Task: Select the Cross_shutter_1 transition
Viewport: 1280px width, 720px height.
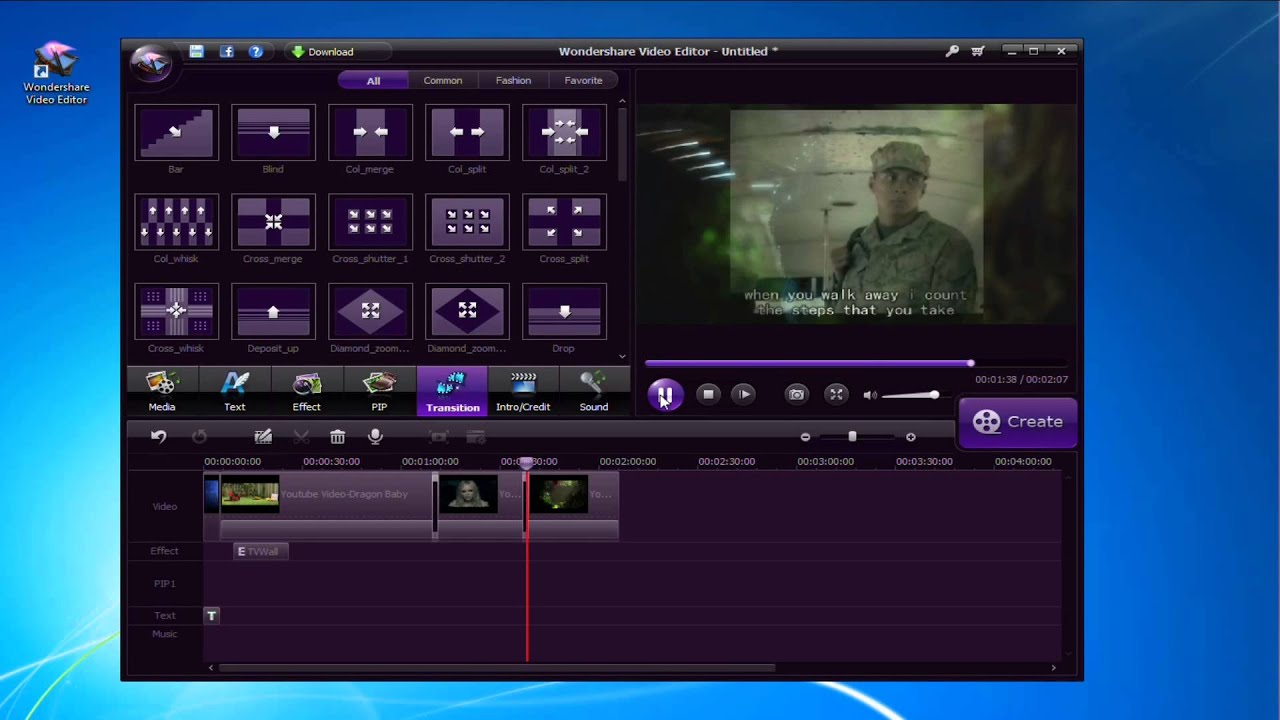Action: pyautogui.click(x=370, y=222)
